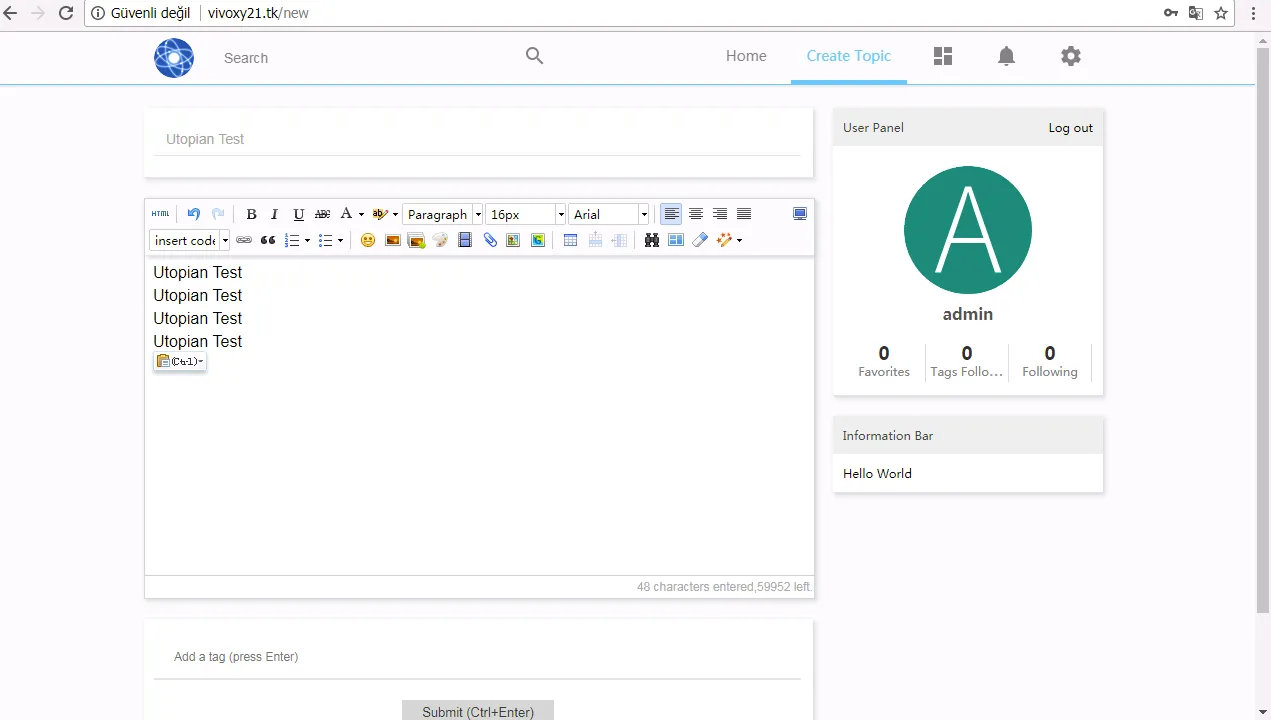Go to the Home tab

point(746,56)
